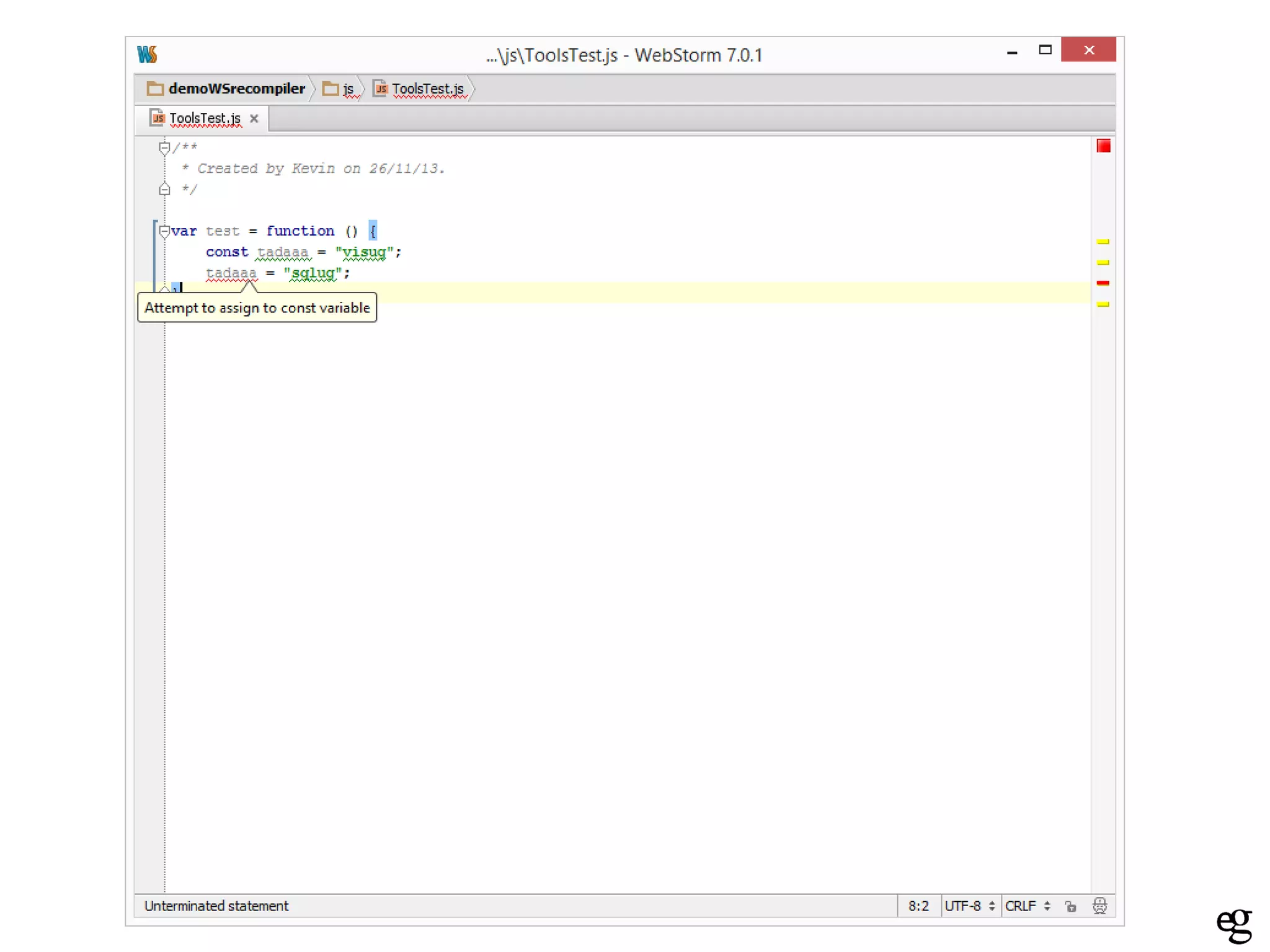Click the "visug" string literal
The width and height of the screenshot is (1270, 952).
point(364,252)
